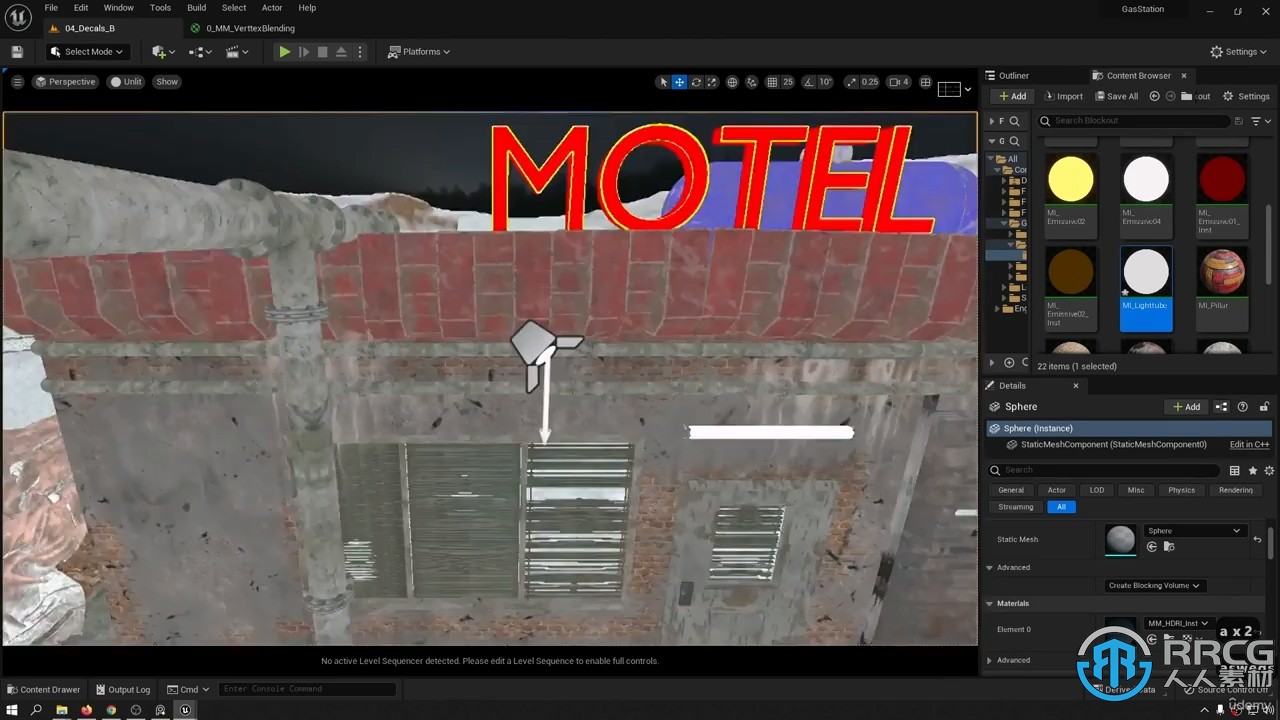Select the MI_Lighttube asset
1280x720 pixels.
pyautogui.click(x=1146, y=288)
